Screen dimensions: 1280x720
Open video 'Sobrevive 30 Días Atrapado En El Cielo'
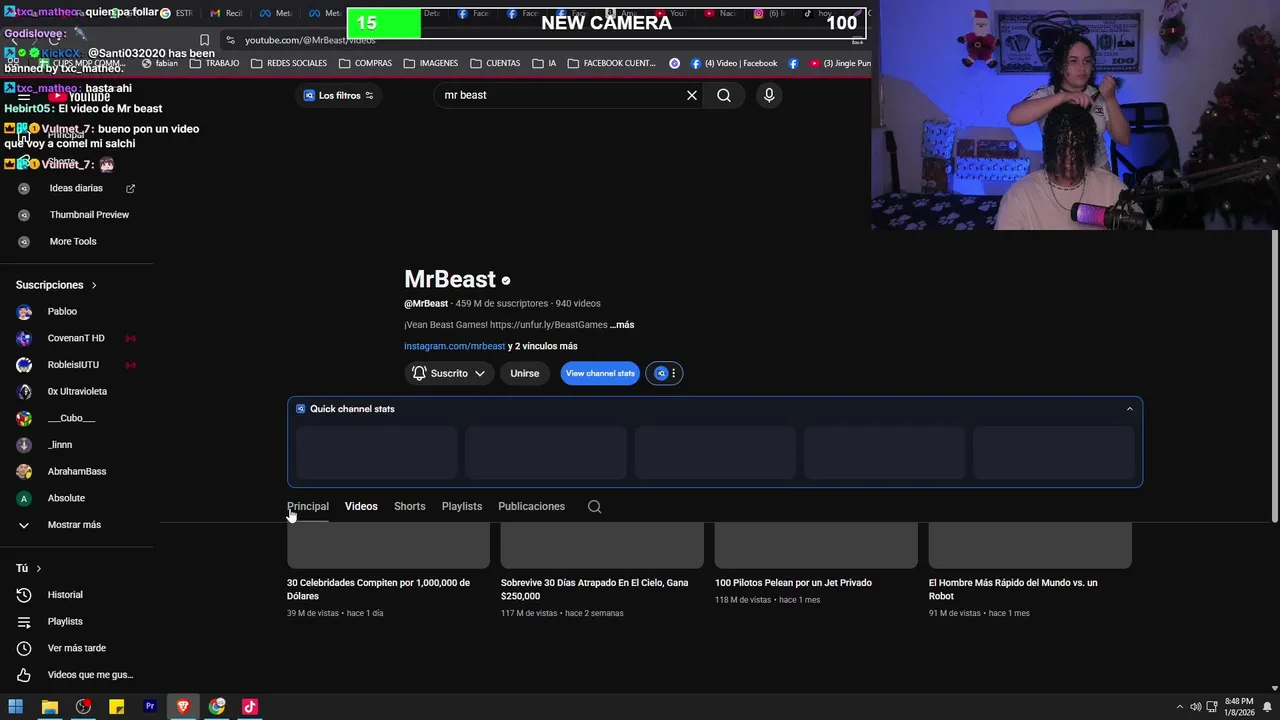[594, 589]
